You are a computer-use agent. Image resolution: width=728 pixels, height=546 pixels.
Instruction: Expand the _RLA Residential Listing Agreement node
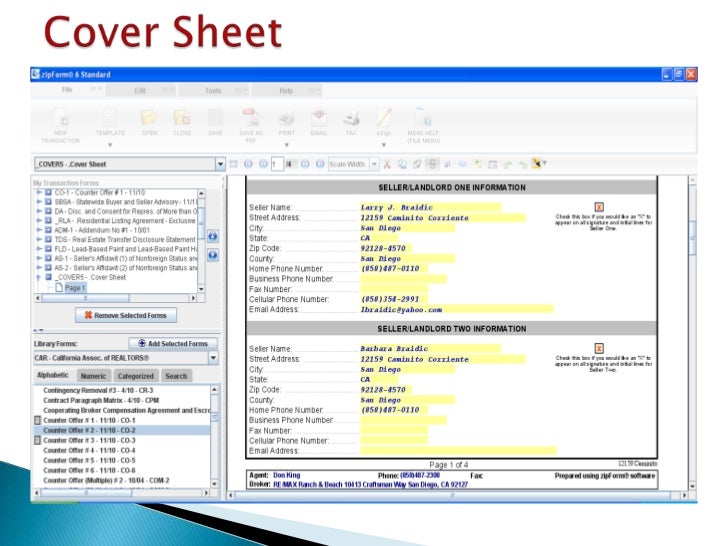(x=39, y=221)
